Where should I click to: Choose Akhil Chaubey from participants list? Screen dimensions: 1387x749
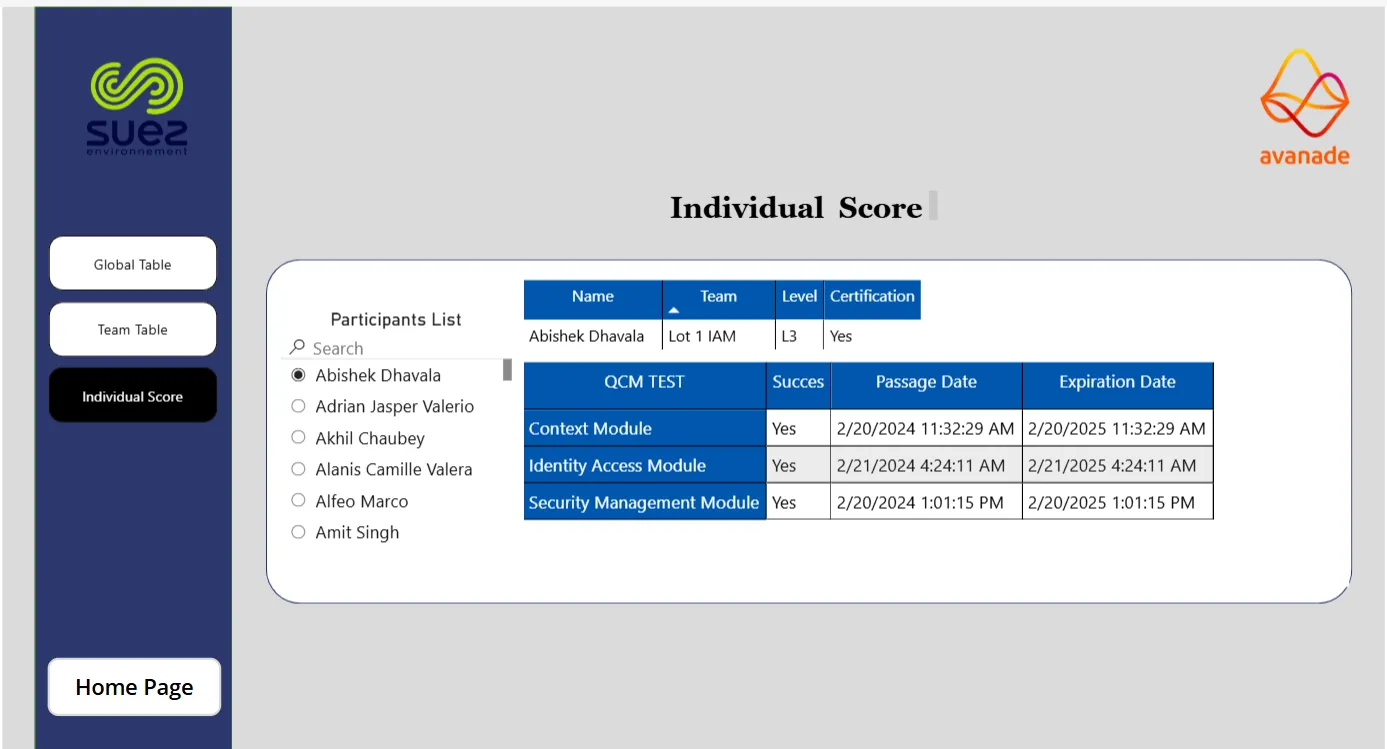(x=298, y=437)
